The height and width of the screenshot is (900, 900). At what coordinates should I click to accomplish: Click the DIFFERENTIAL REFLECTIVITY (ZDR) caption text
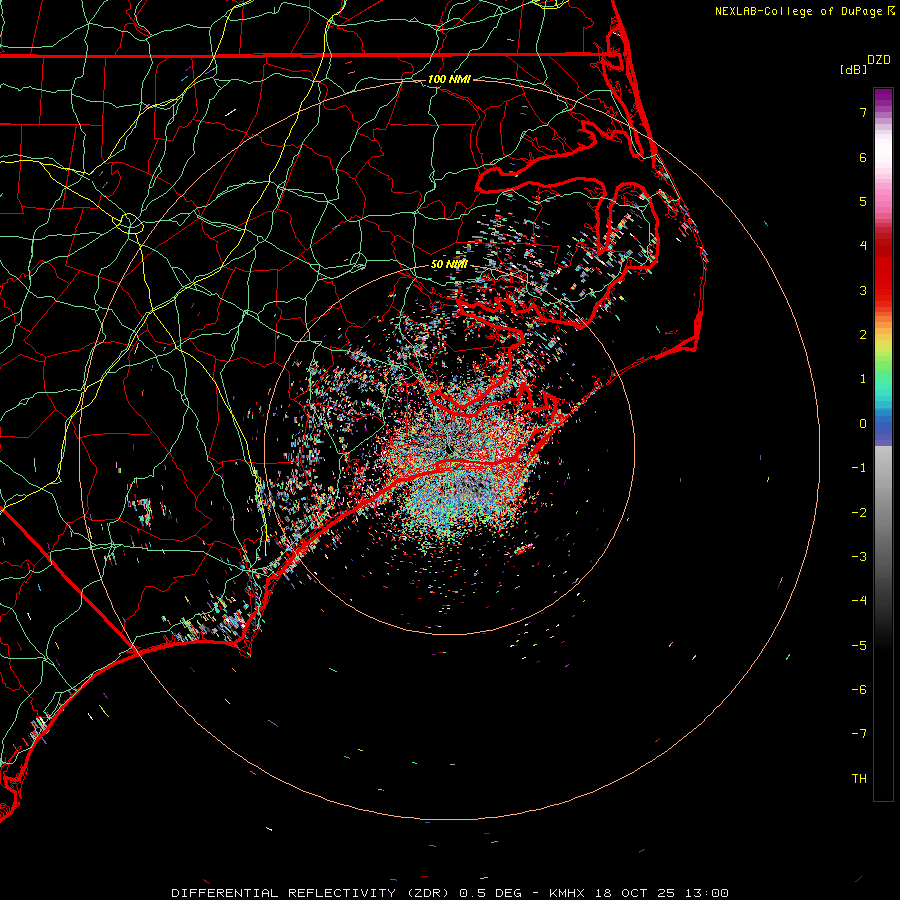click(313, 893)
